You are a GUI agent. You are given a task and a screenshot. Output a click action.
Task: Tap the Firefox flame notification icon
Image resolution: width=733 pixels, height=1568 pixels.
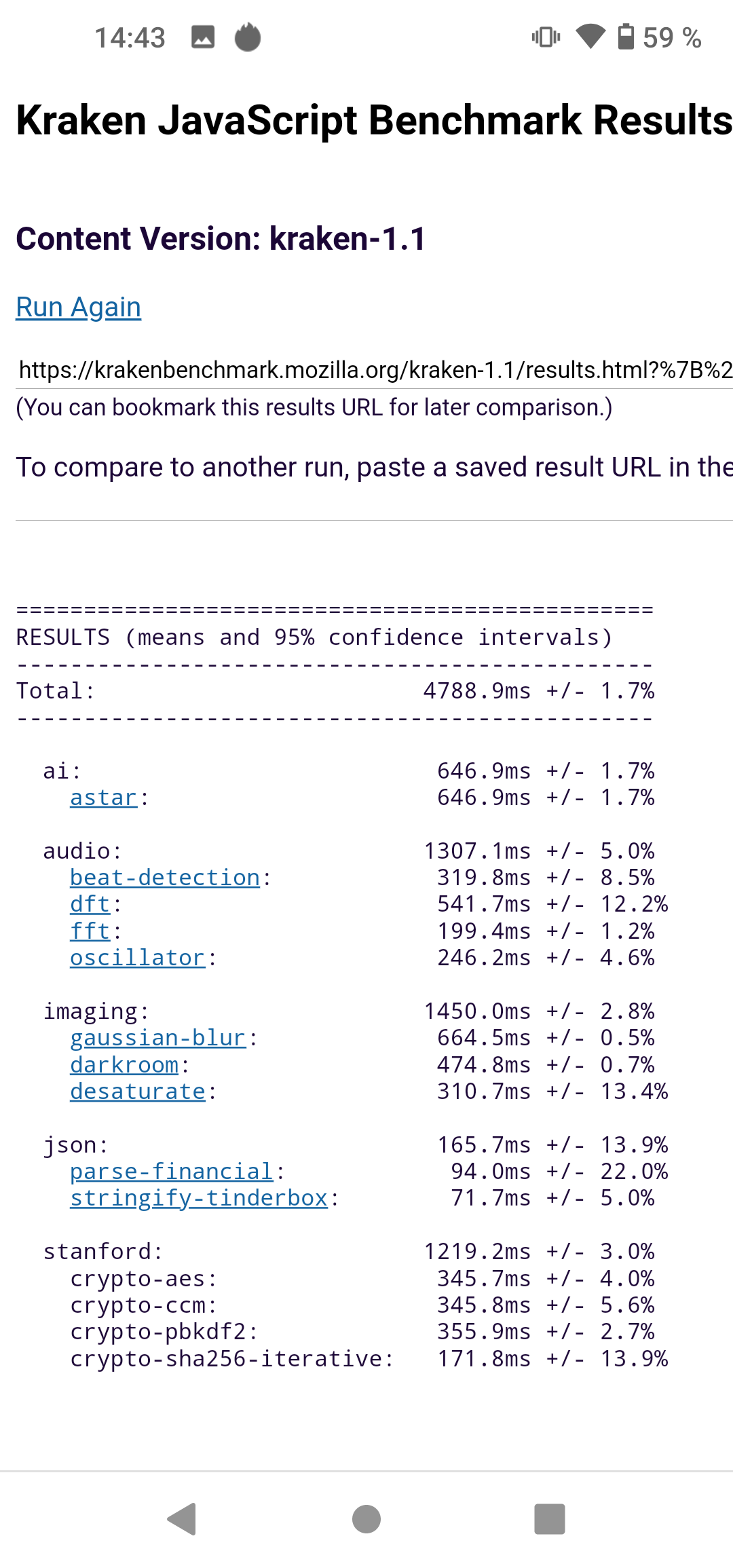[x=248, y=37]
